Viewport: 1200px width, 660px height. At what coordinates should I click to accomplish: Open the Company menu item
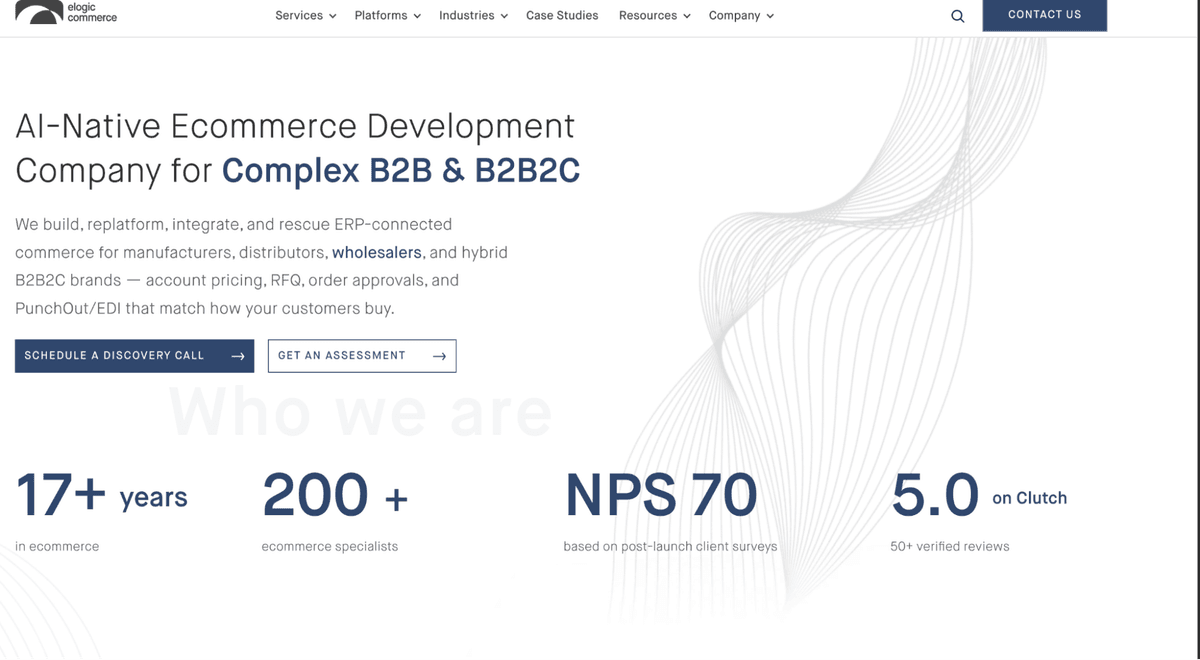point(742,16)
